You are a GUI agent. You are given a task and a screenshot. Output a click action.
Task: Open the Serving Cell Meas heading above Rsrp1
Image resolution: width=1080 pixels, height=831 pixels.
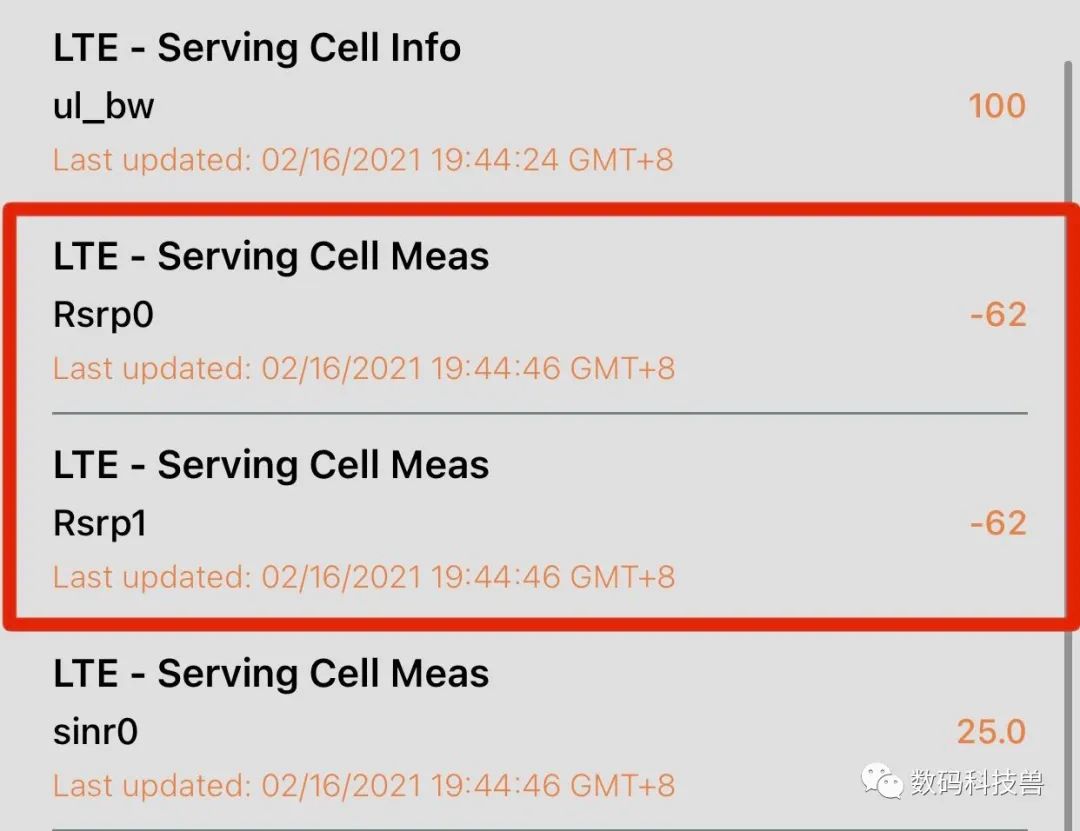[x=271, y=464]
